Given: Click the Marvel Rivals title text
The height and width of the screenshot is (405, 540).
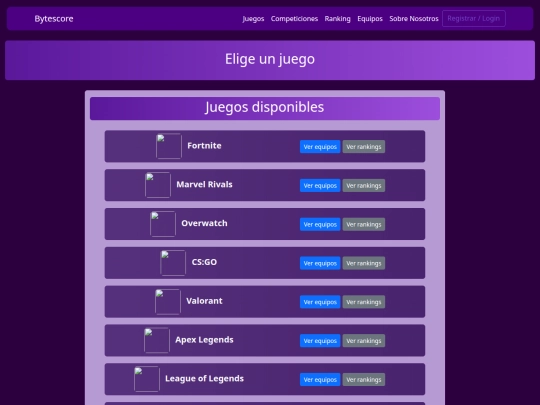Looking at the screenshot, I should pyautogui.click(x=204, y=185).
